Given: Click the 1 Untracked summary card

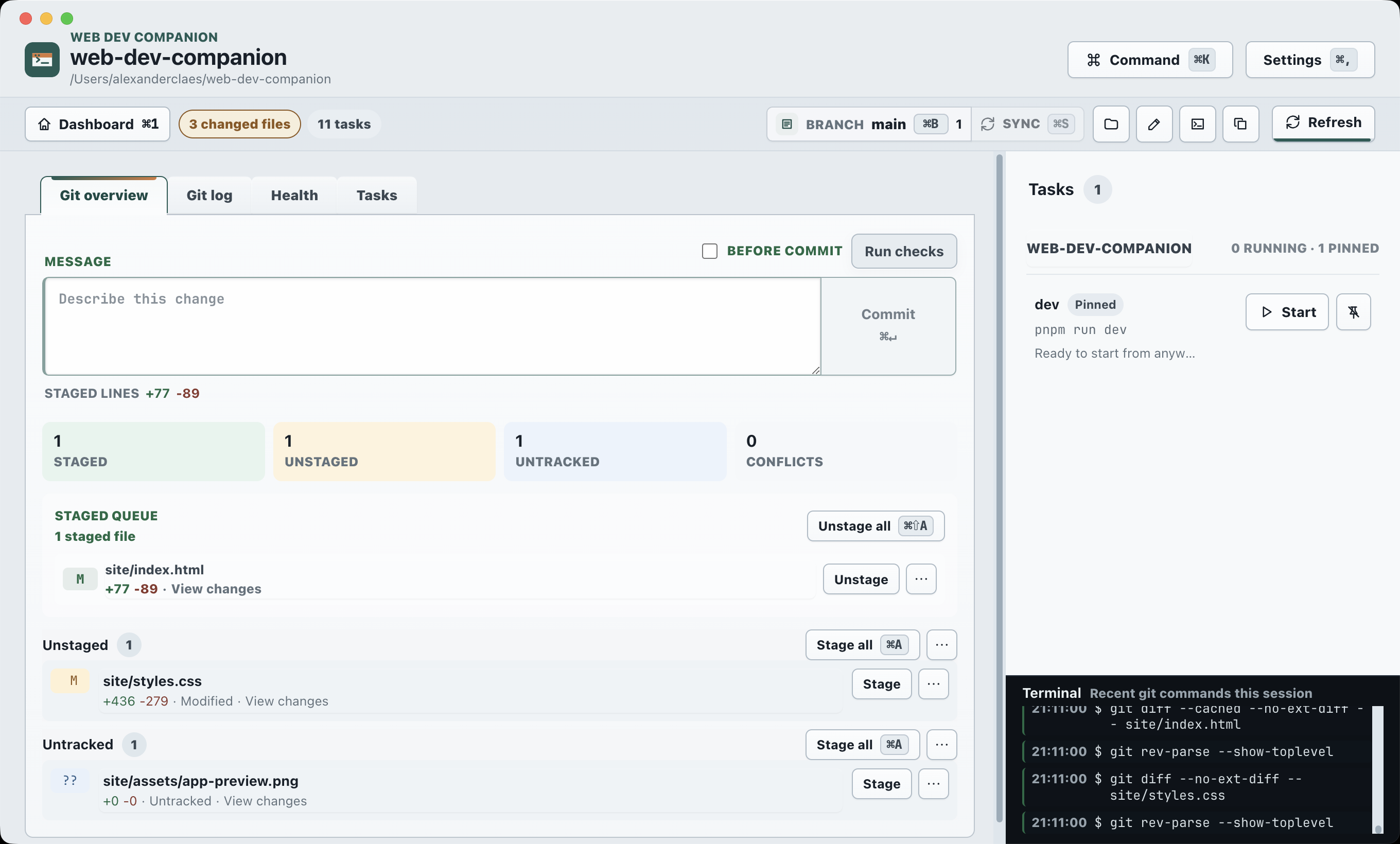Looking at the screenshot, I should pos(615,451).
